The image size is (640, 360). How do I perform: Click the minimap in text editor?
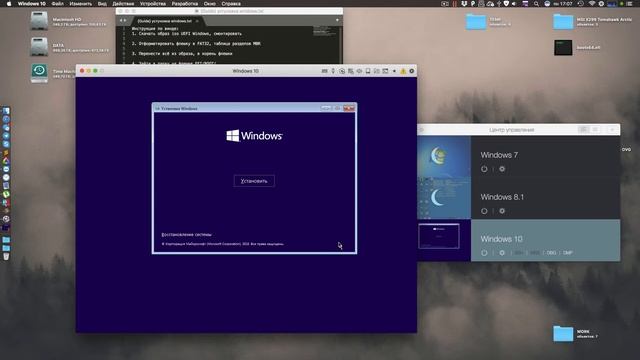(x=325, y=31)
